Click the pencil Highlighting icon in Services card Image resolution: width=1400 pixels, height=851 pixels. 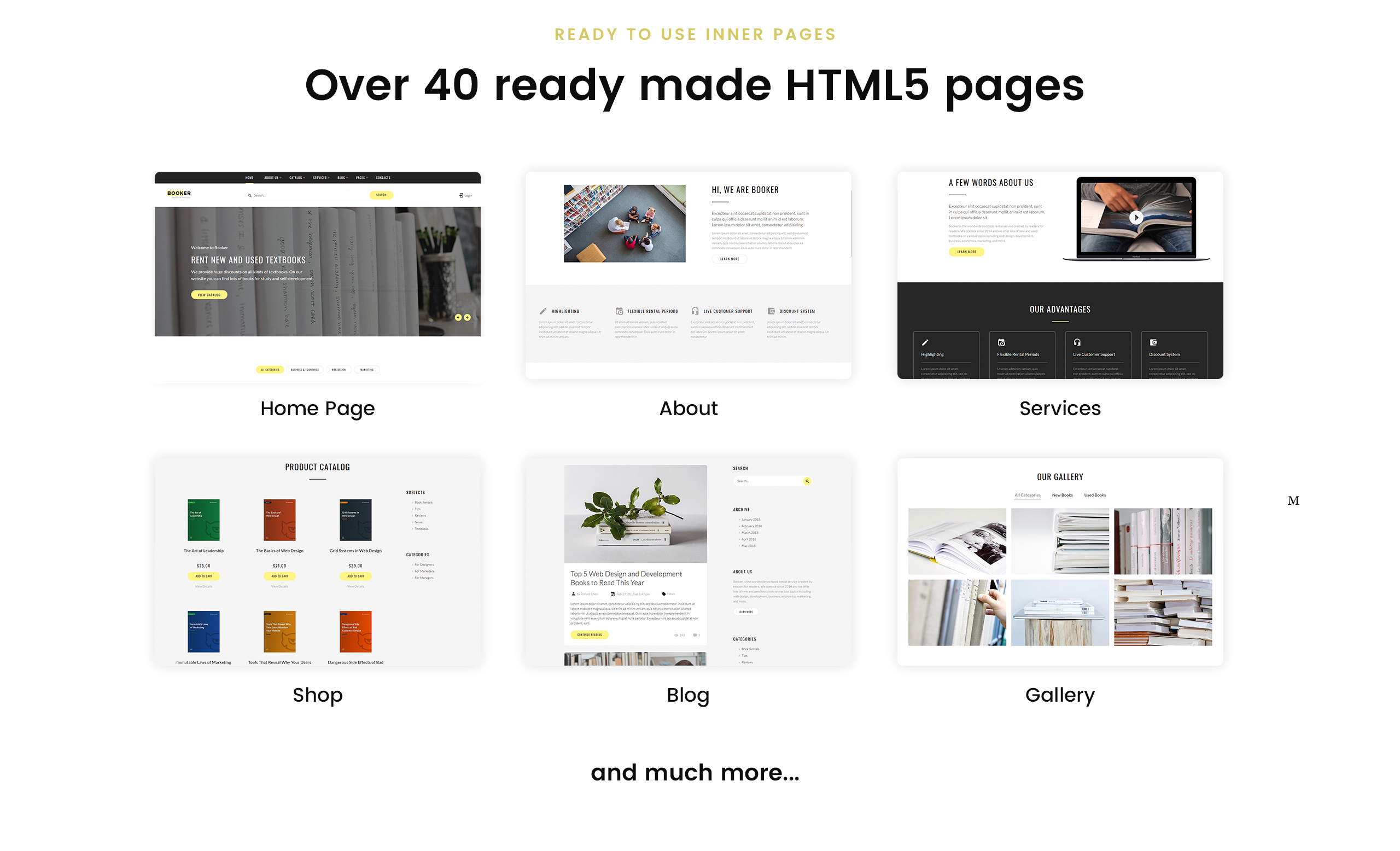925,342
